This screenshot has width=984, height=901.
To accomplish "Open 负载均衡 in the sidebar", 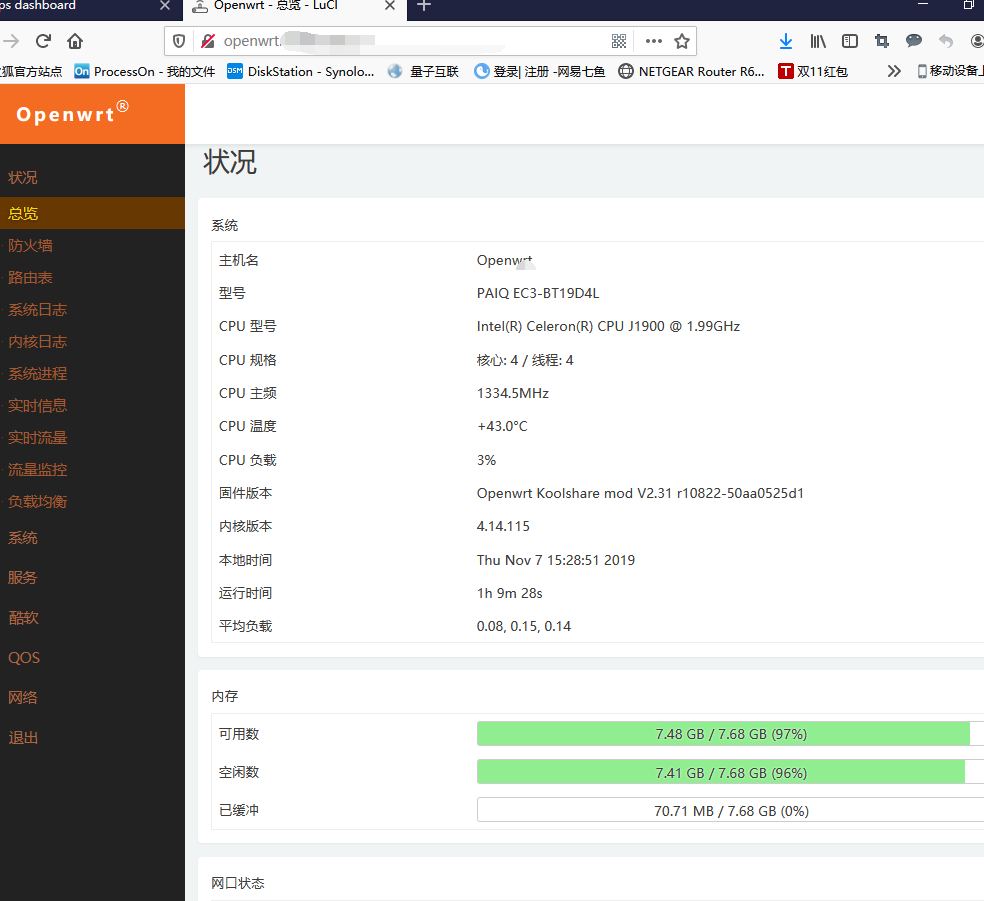I will pyautogui.click(x=38, y=502).
